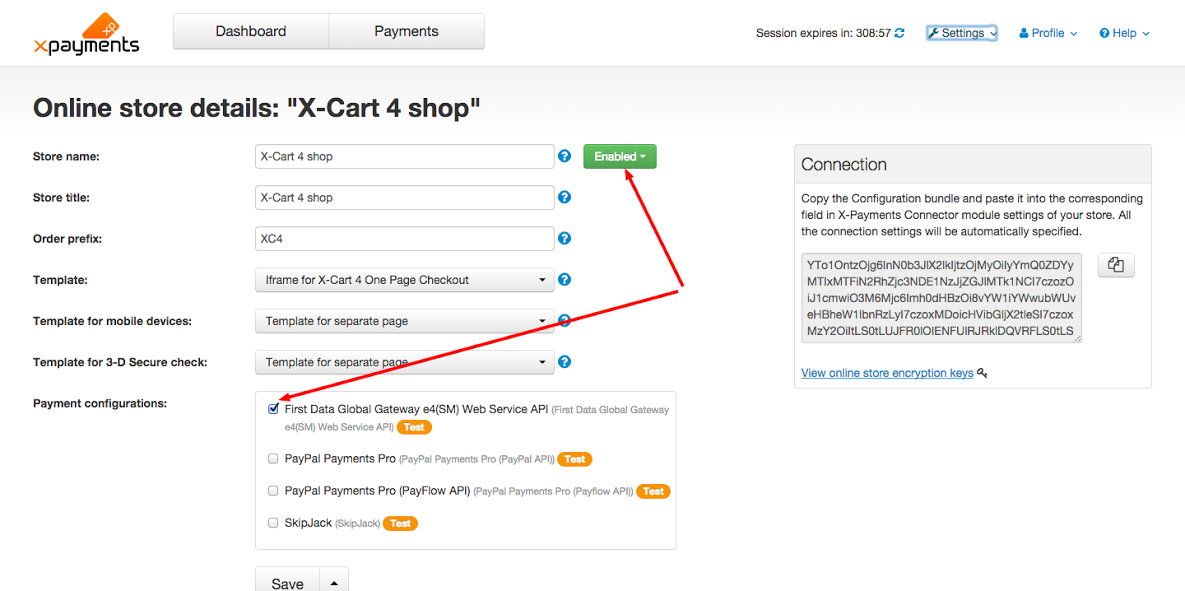The image size is (1185, 591).
Task: Open help for 3-D Secure template
Action: coord(564,361)
